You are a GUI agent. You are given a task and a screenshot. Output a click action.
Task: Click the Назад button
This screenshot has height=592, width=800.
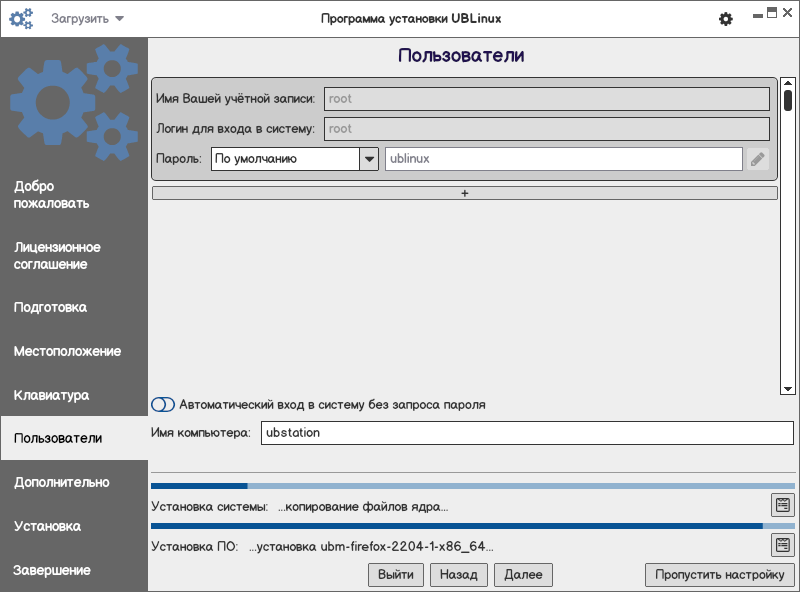pyautogui.click(x=459, y=575)
